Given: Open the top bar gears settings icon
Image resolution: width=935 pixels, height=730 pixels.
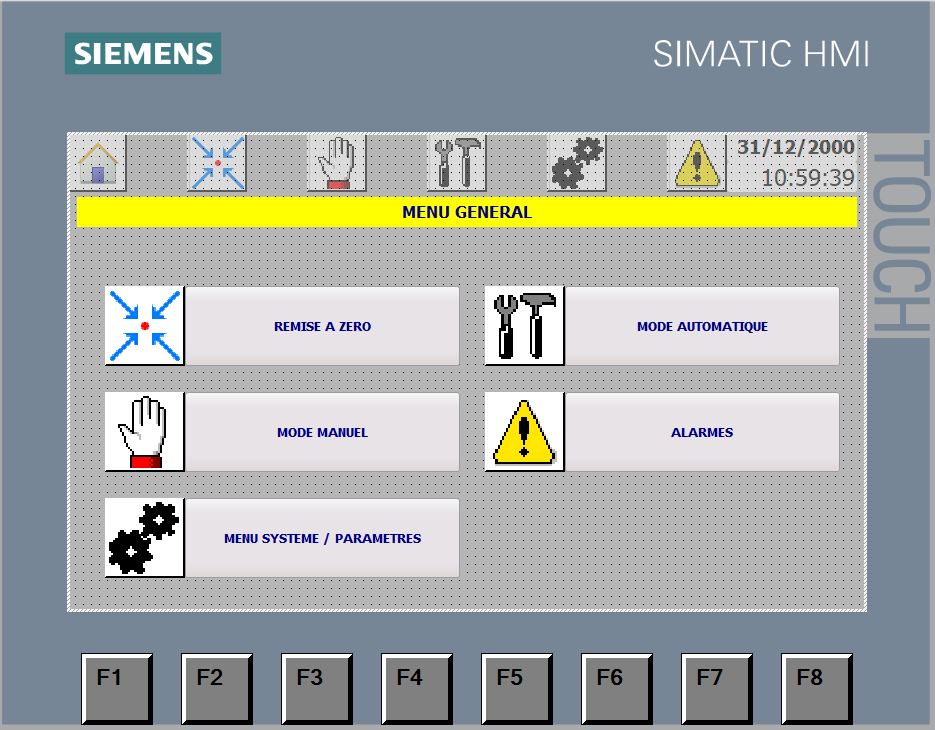Looking at the screenshot, I should click(x=577, y=162).
